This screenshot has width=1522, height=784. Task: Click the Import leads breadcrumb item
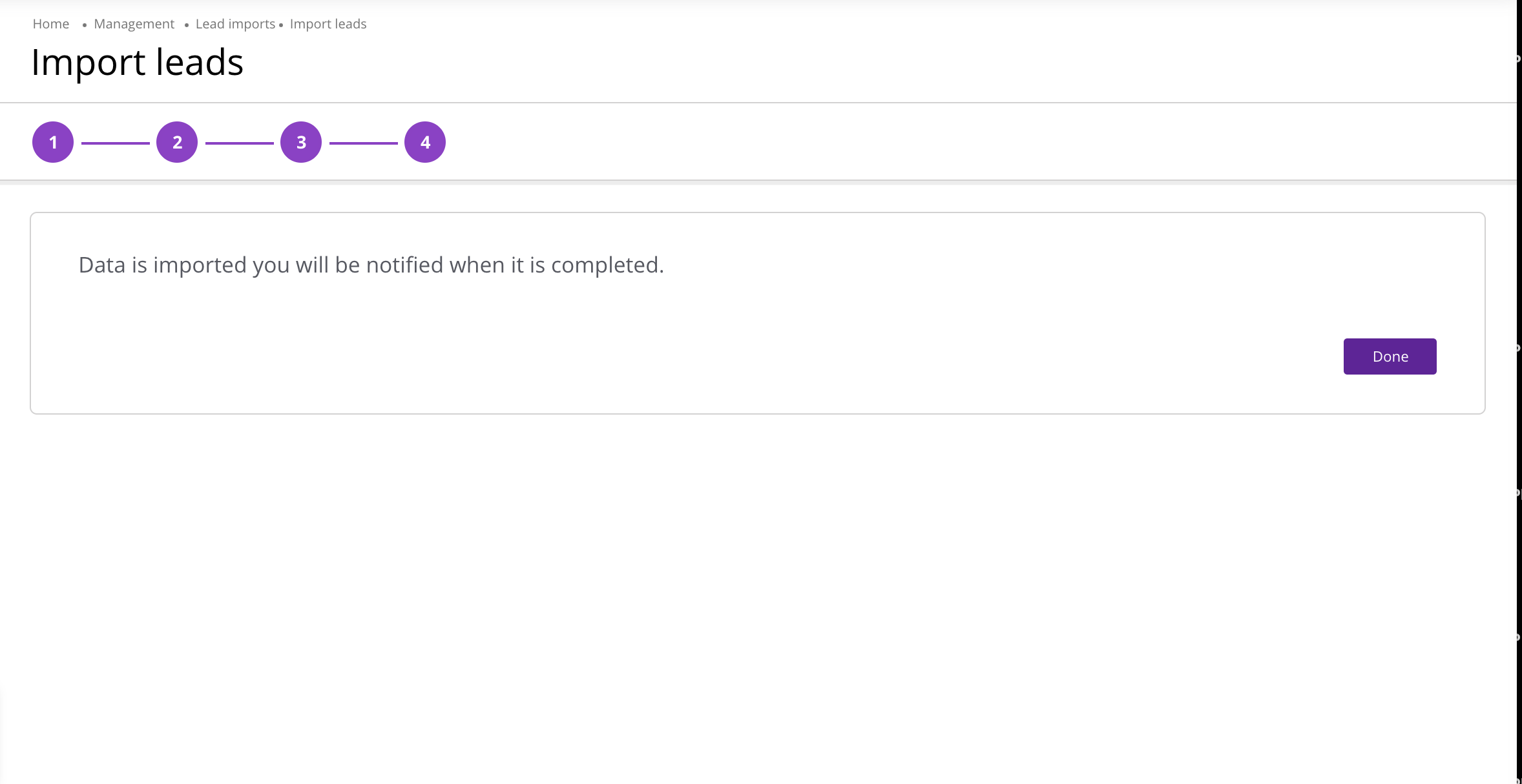pyautogui.click(x=328, y=24)
